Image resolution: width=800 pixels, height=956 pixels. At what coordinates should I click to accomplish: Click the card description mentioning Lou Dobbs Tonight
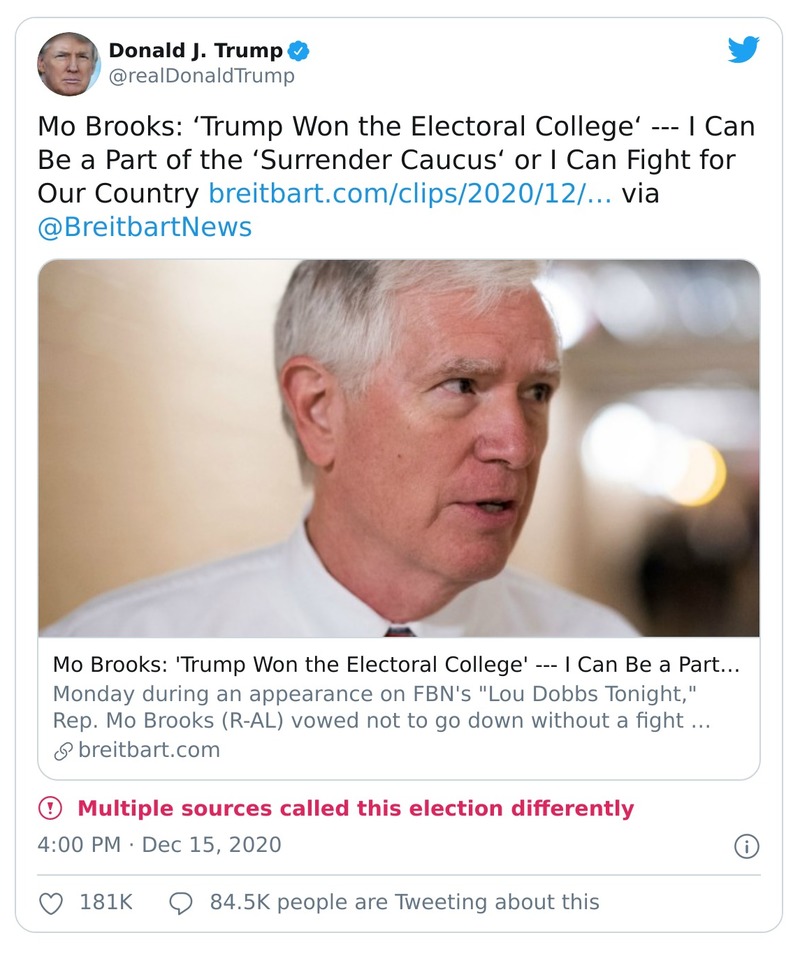pos(382,707)
